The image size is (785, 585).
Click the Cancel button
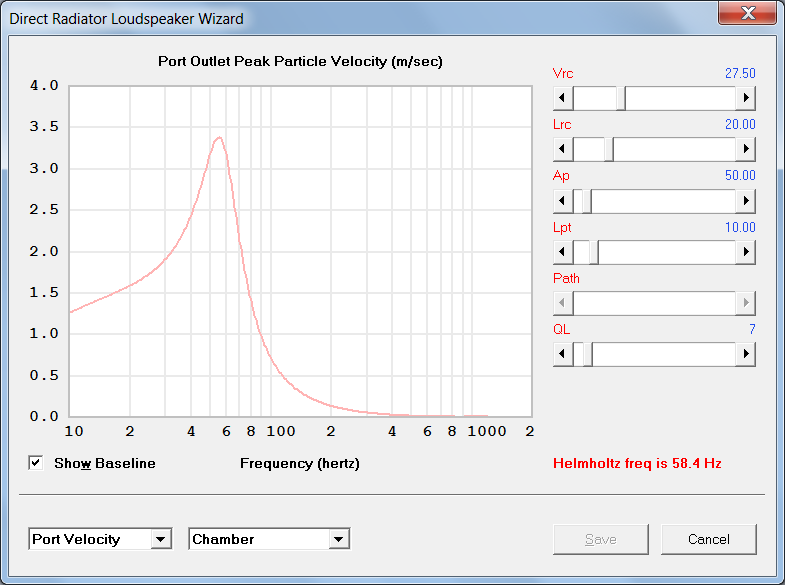click(x=708, y=539)
